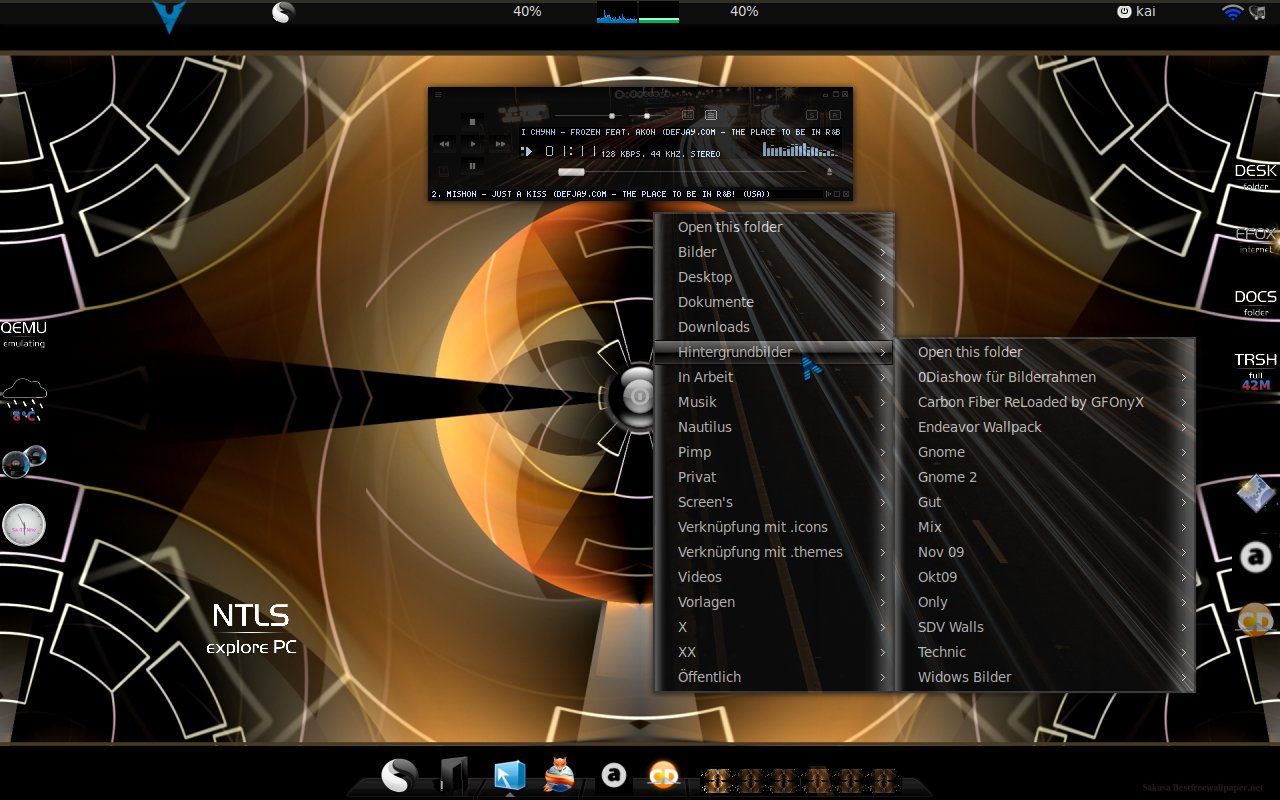Toggle the playlist button in music player

click(x=711, y=115)
